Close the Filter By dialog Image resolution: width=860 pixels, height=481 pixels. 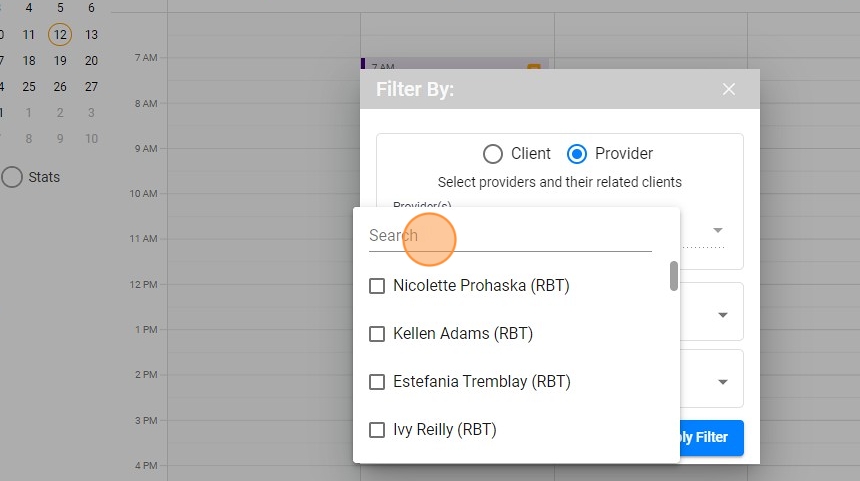click(729, 89)
